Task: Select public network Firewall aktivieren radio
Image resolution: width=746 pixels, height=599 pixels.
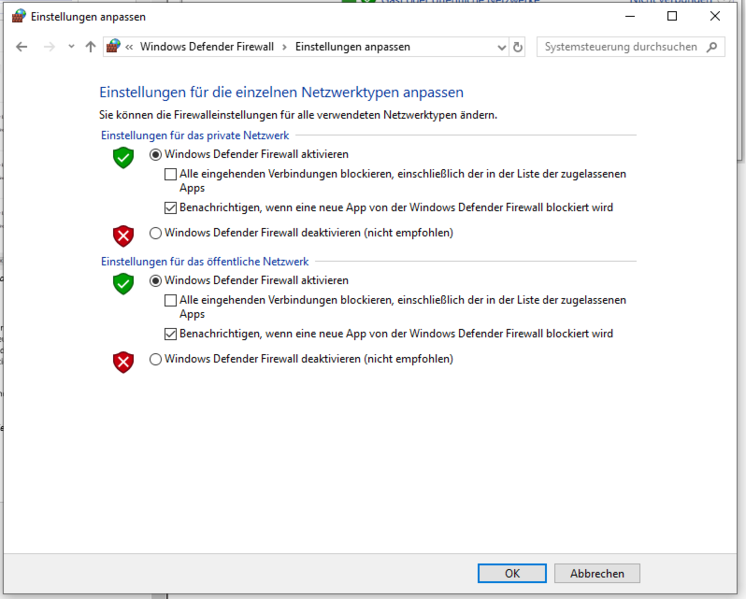Action: [x=156, y=281]
